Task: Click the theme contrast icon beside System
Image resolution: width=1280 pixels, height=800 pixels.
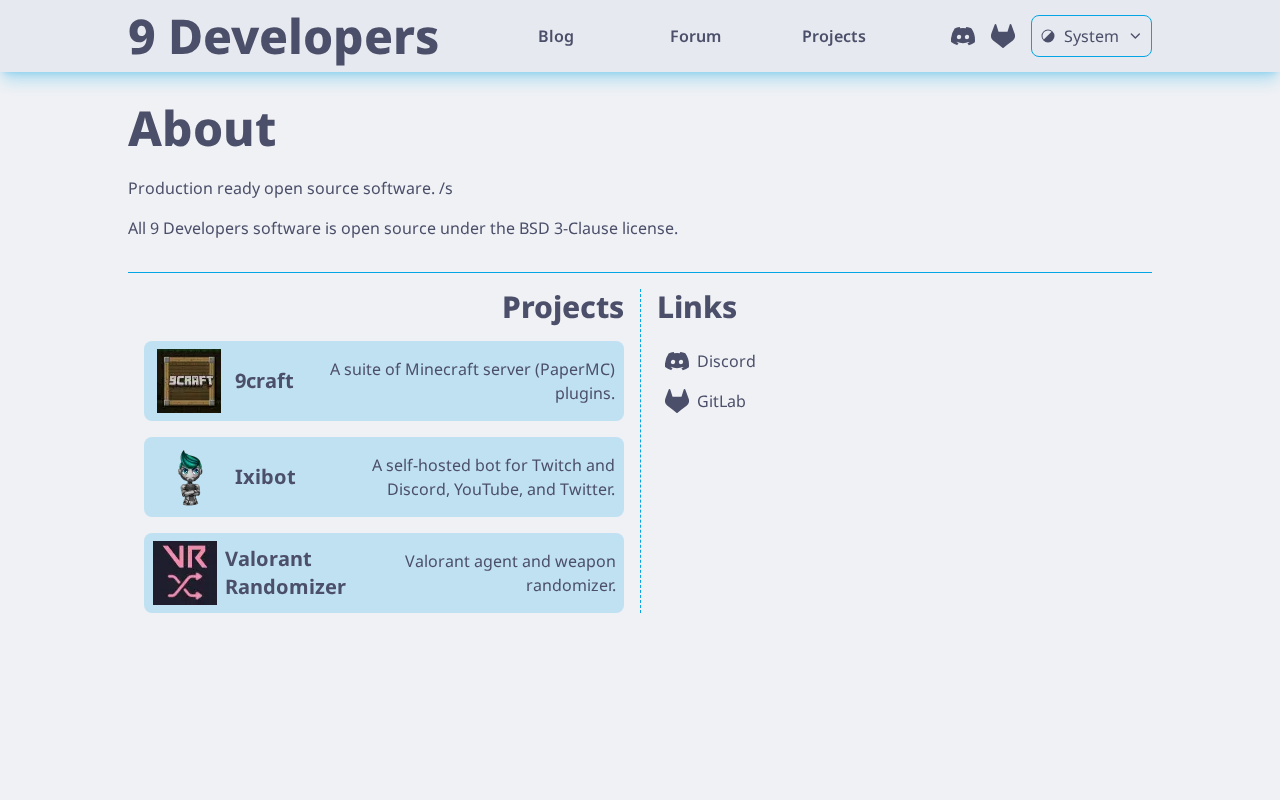Action: [x=1048, y=36]
